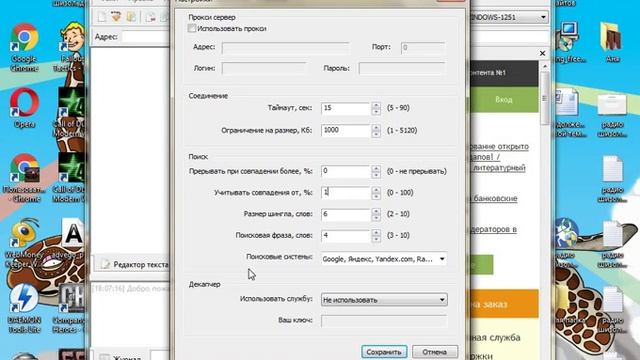The image size is (640, 360).
Task: Open the Company of Heroes desktop shortcut
Action: tap(70, 308)
